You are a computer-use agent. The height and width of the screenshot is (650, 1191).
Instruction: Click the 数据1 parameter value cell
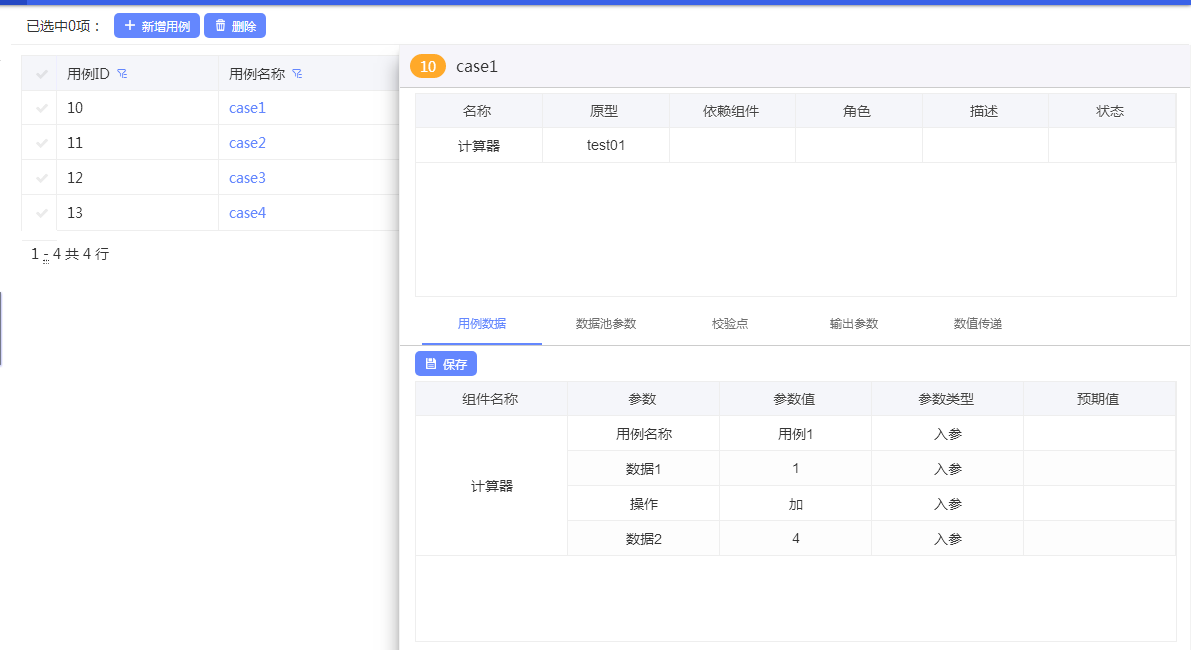click(795, 469)
